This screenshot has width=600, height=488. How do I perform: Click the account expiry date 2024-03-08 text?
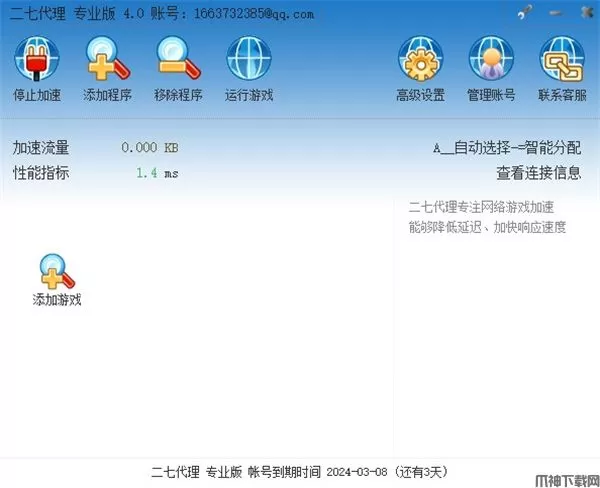[357, 472]
